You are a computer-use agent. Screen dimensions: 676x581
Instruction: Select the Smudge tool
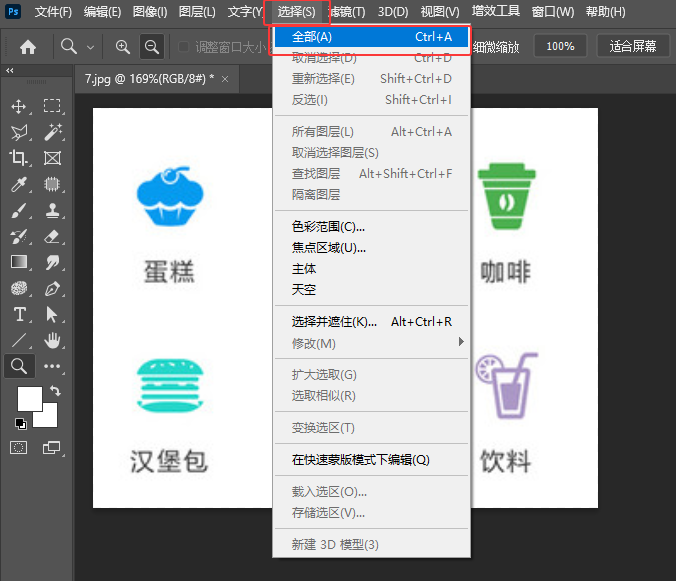coord(52,262)
